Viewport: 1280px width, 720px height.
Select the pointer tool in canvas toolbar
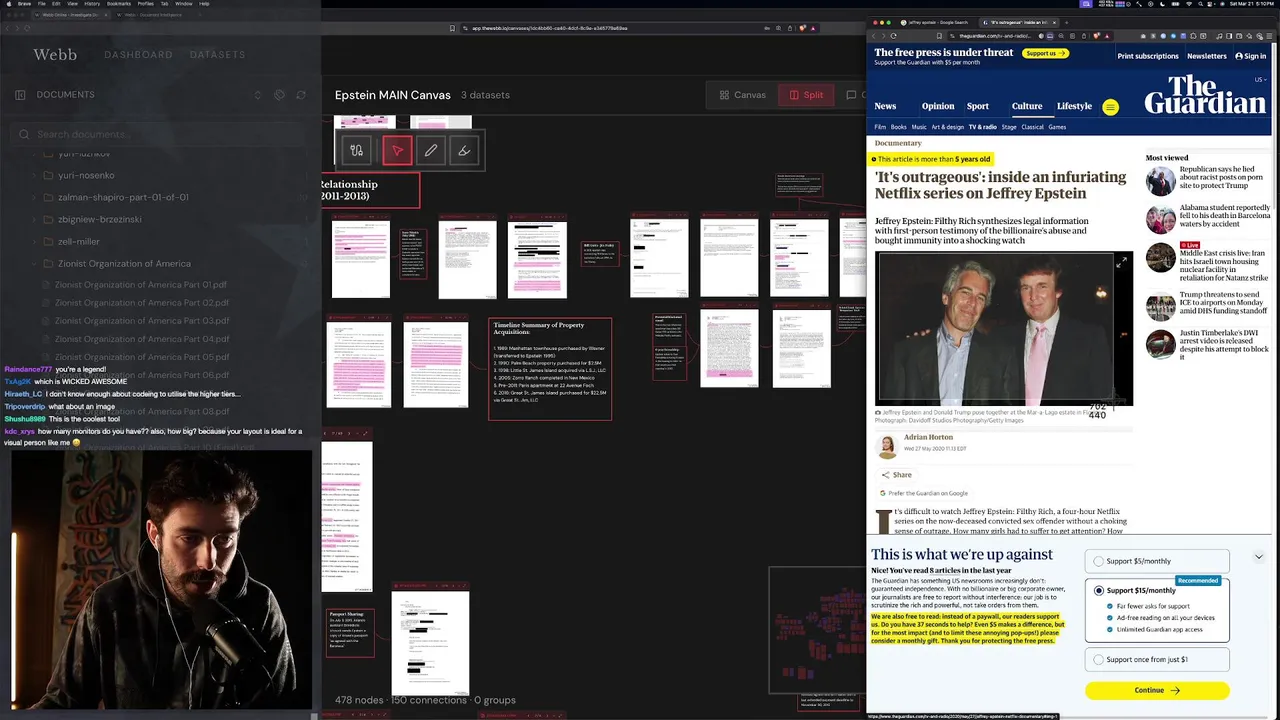click(x=397, y=151)
